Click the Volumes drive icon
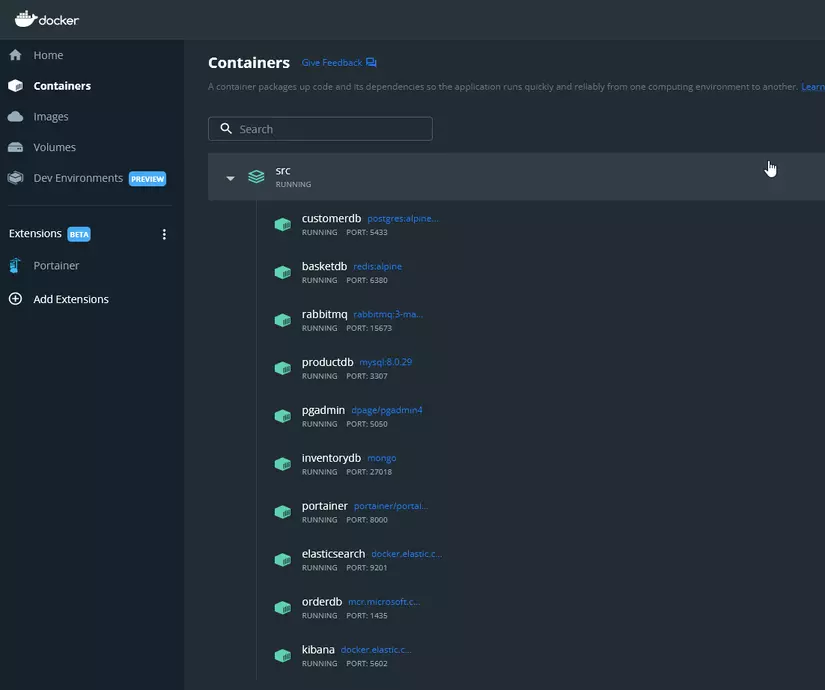This screenshot has height=690, width=825. point(15,147)
